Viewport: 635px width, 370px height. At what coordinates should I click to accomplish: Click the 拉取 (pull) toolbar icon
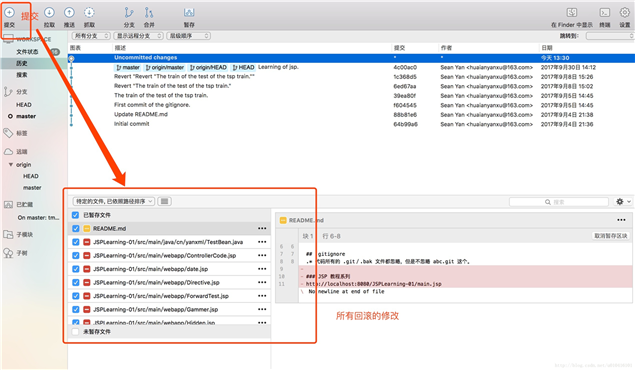pyautogui.click(x=49, y=13)
